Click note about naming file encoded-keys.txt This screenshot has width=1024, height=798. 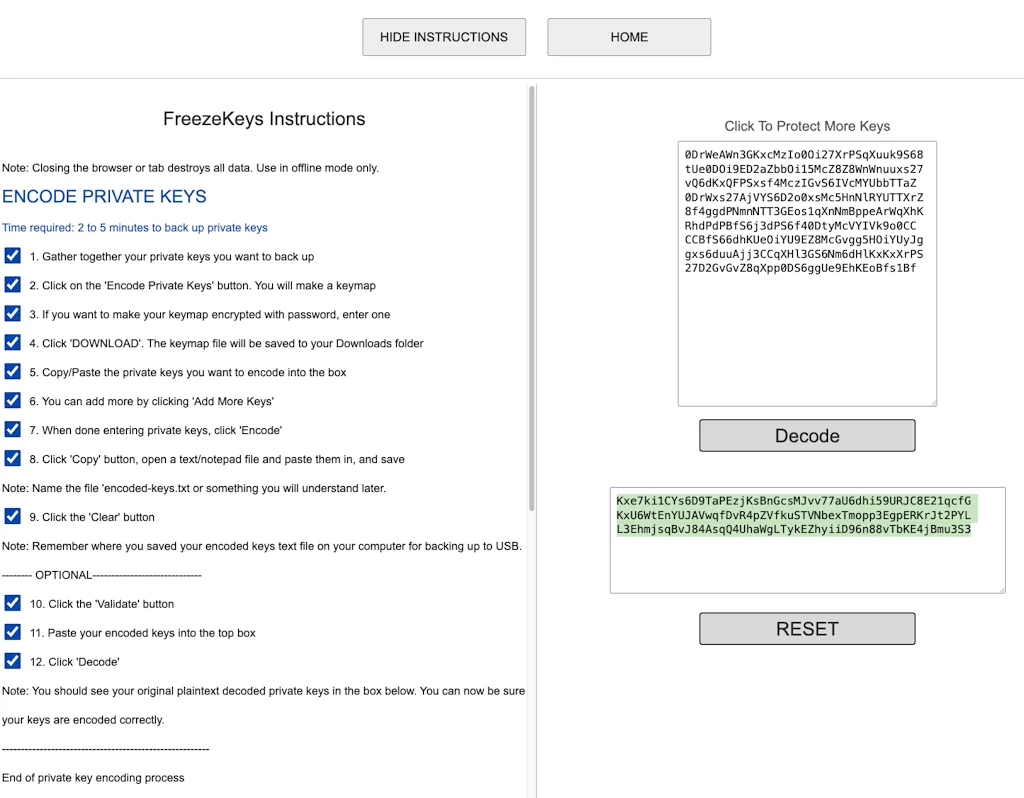point(194,488)
